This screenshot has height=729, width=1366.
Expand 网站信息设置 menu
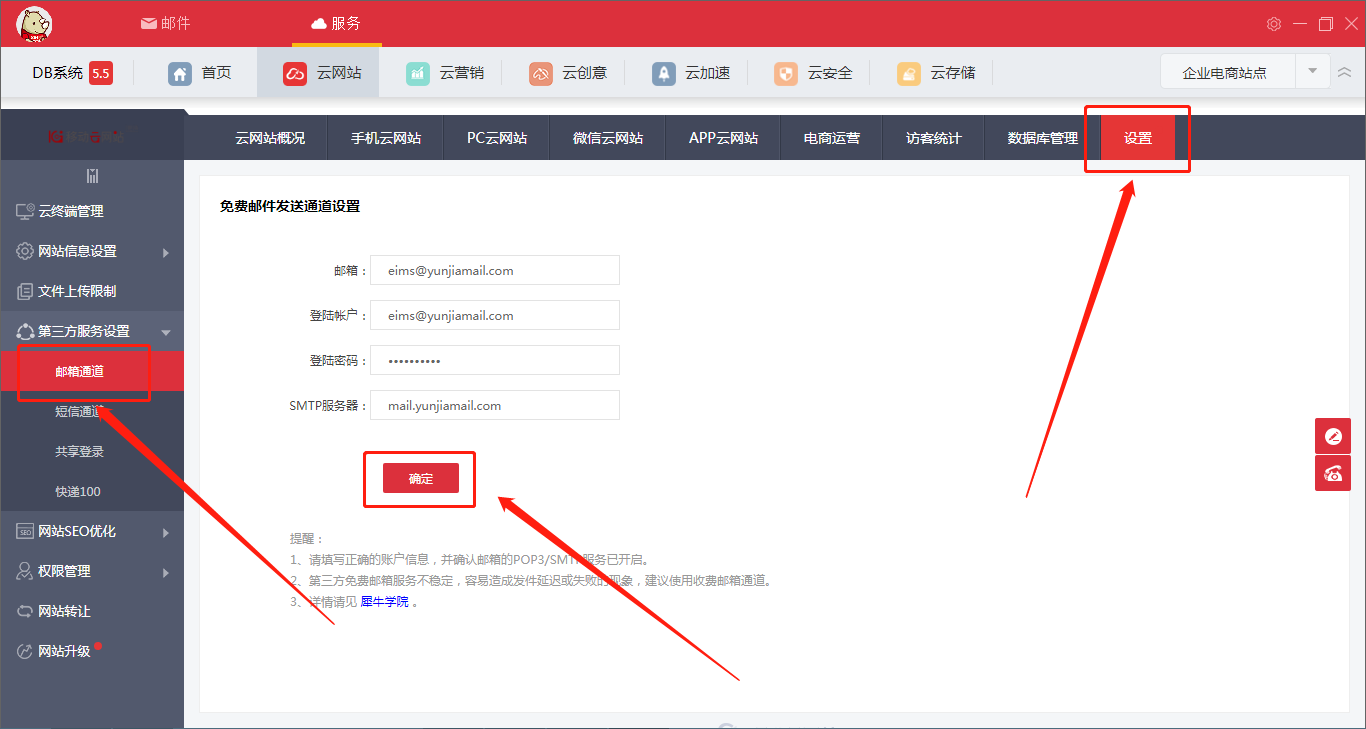[x=92, y=251]
